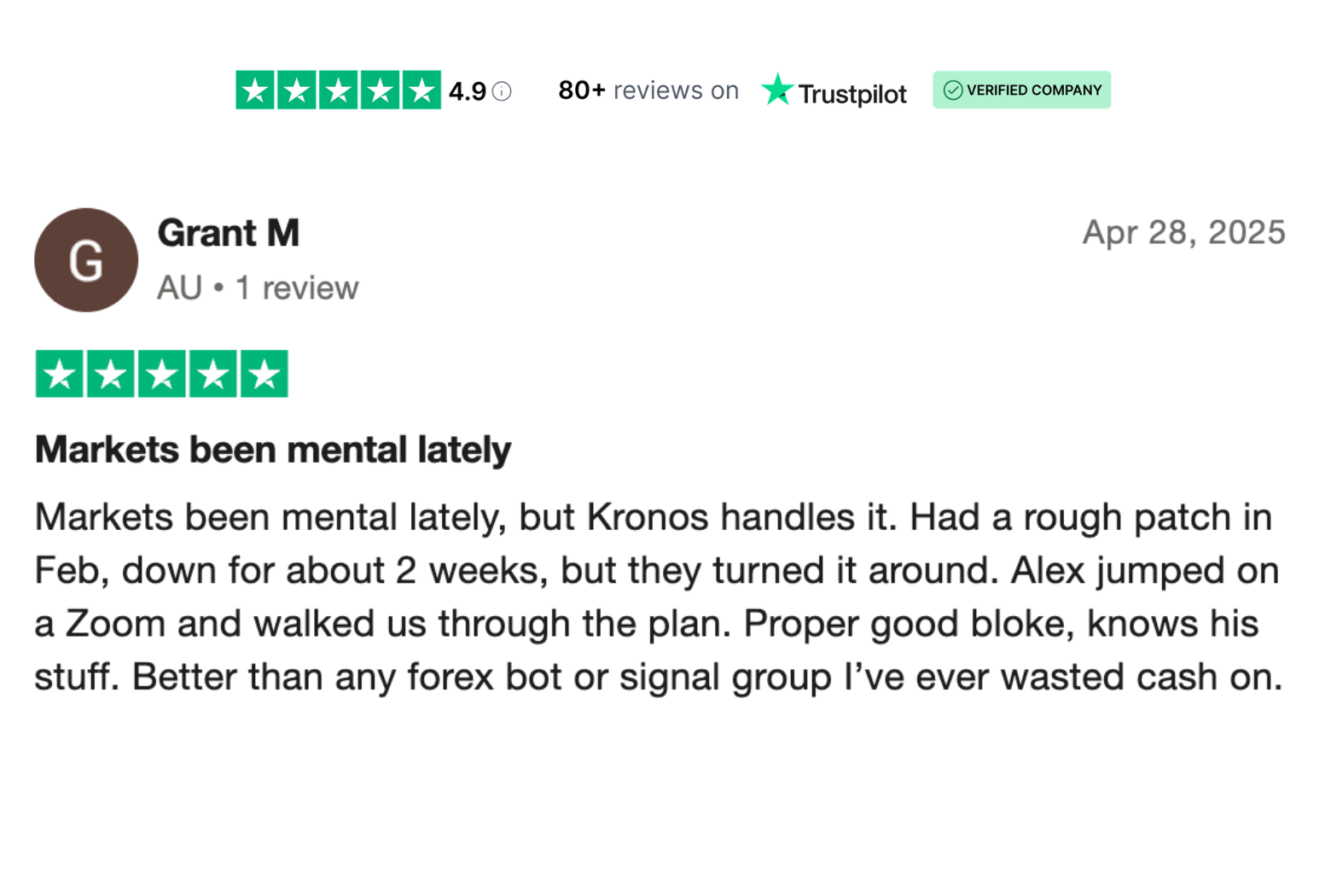Click the Verified Company checkmark icon

point(953,90)
